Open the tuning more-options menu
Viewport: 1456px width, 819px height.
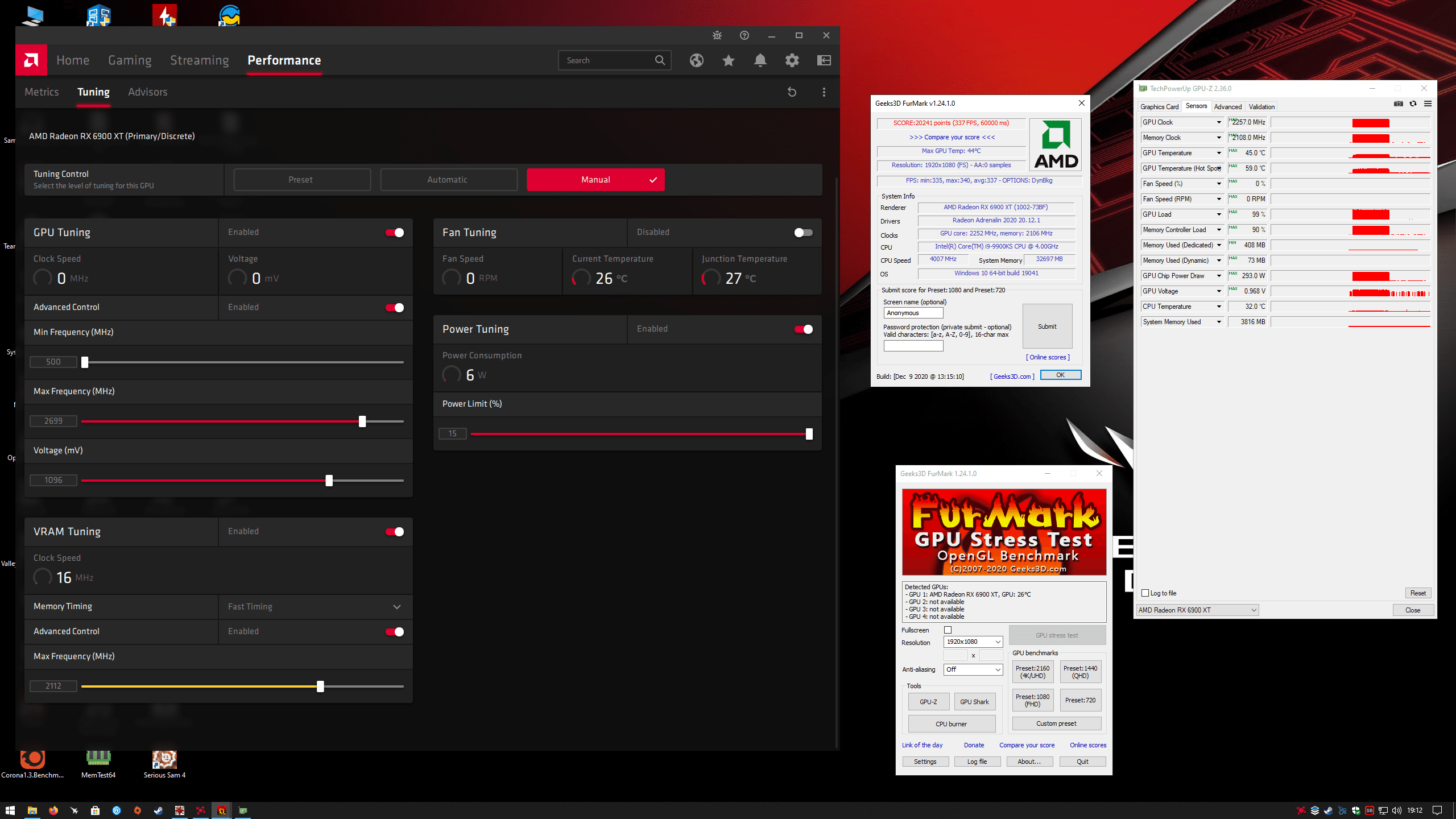[824, 92]
